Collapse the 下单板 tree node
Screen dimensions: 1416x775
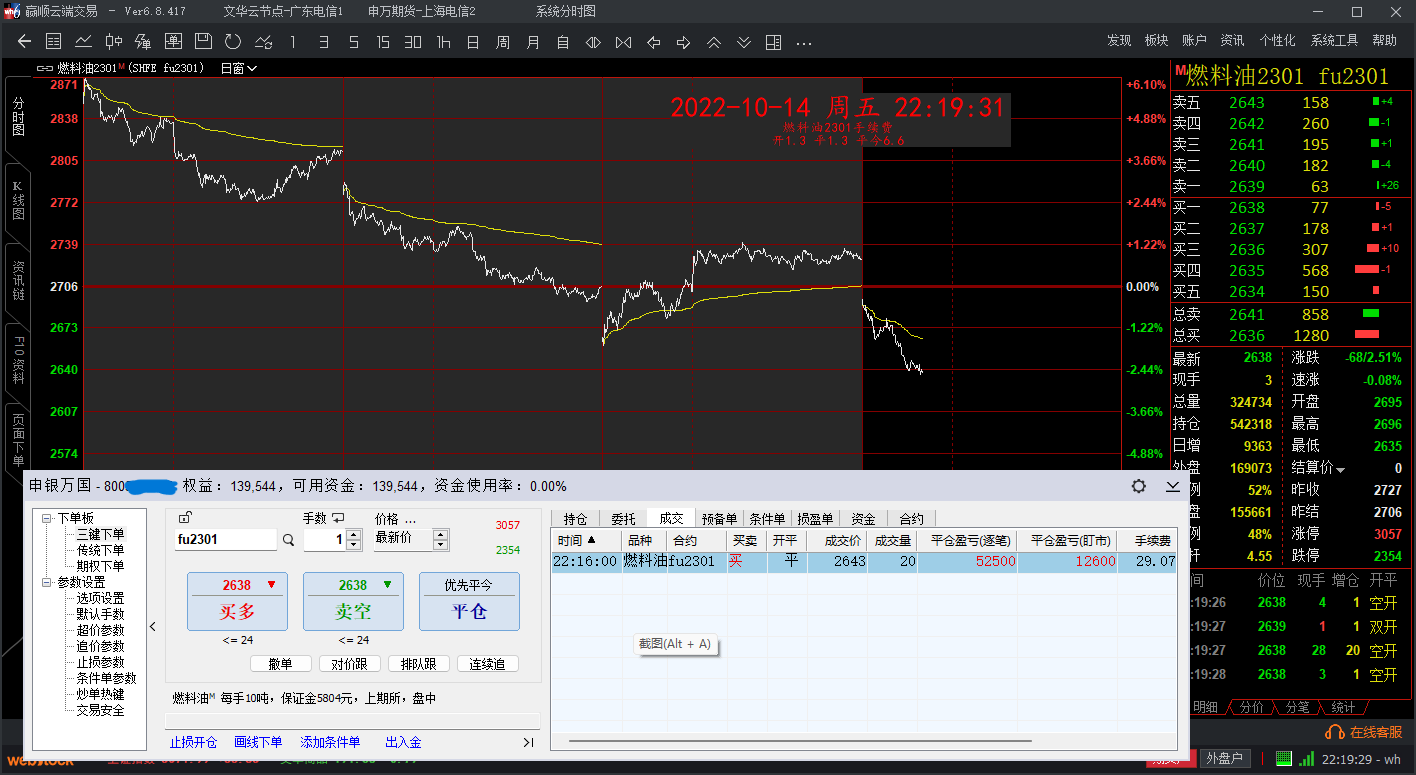[x=46, y=518]
